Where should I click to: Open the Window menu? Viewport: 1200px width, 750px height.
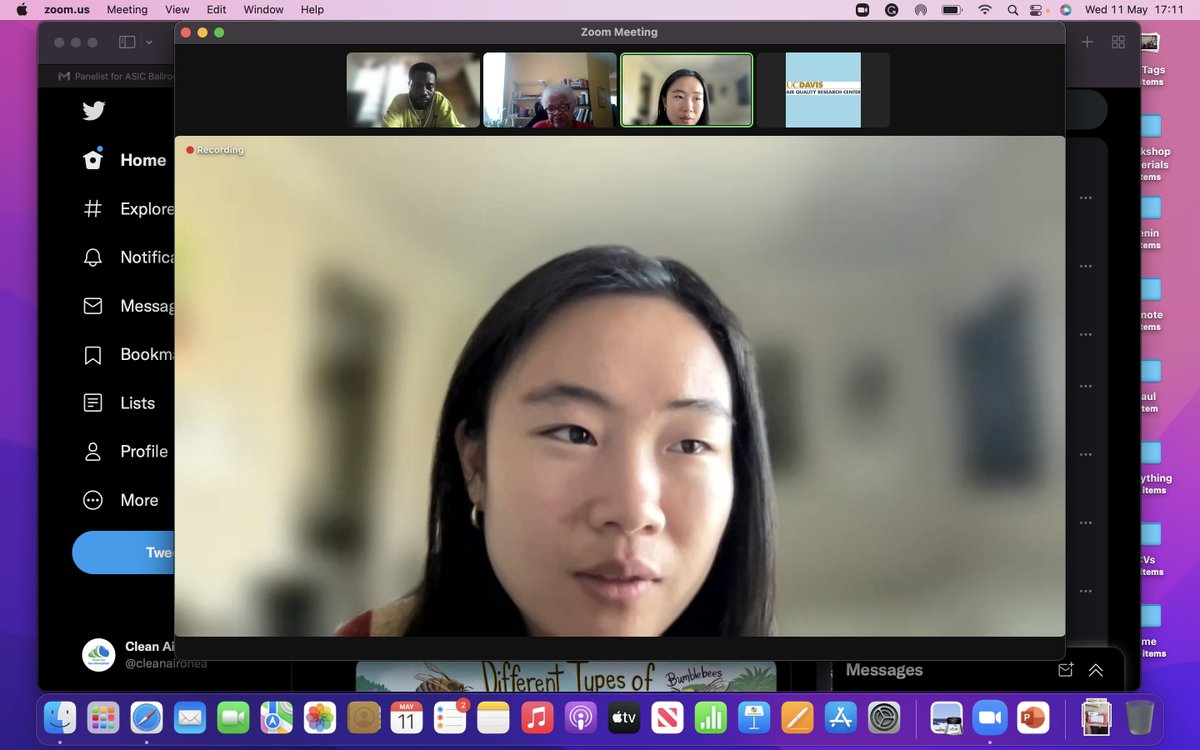tap(263, 9)
